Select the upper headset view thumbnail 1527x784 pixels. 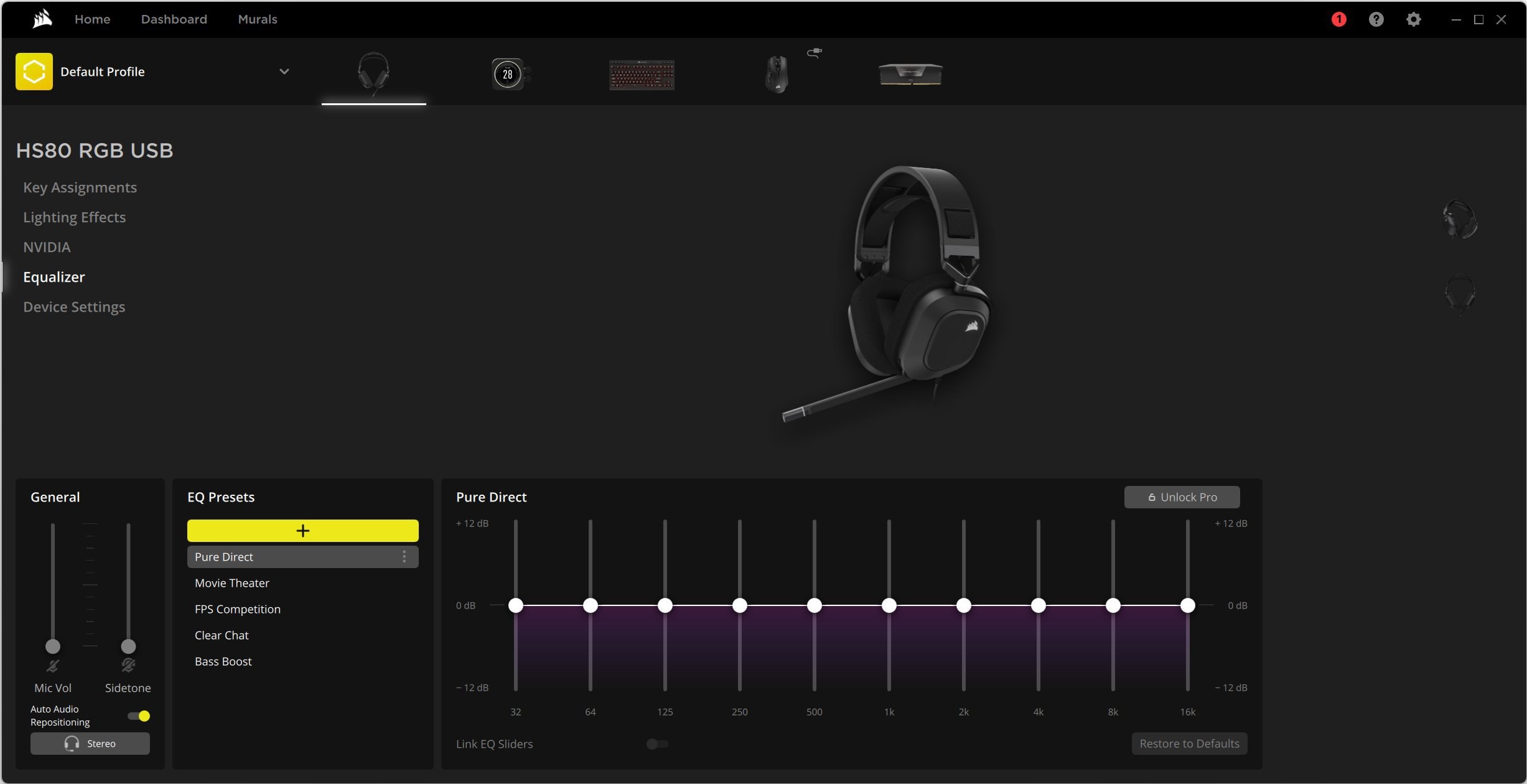point(1460,219)
